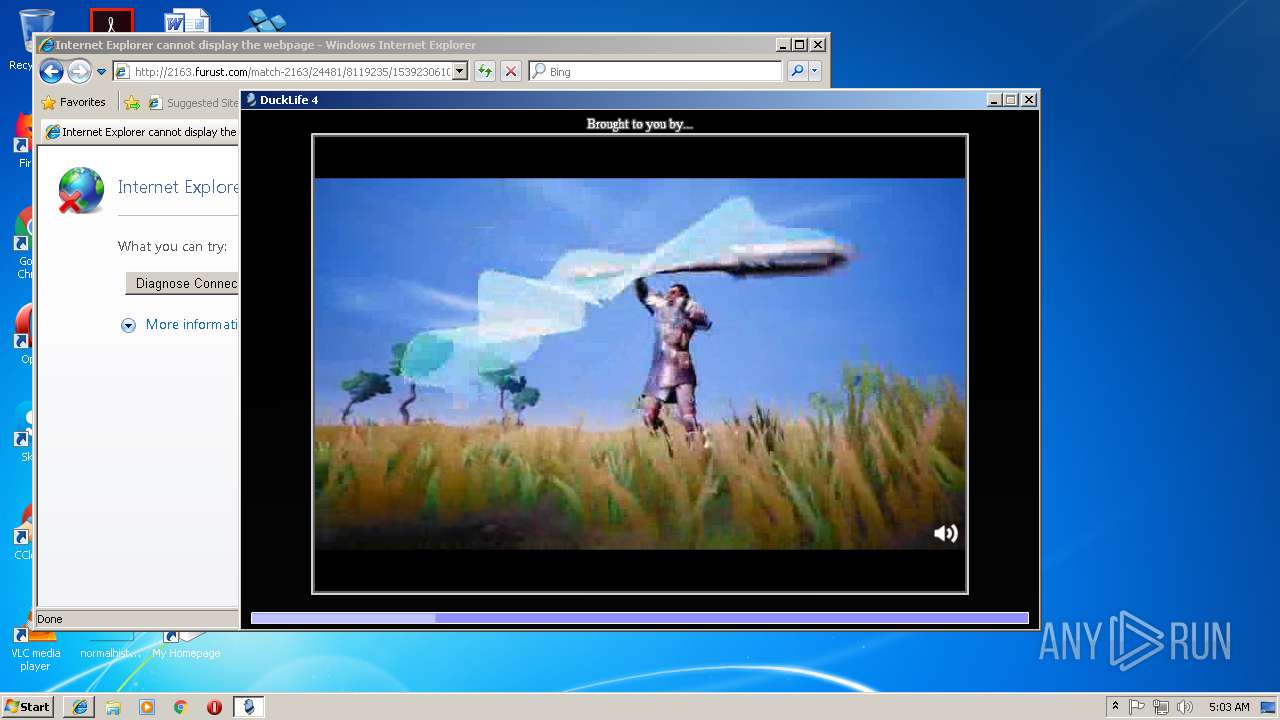Image resolution: width=1280 pixels, height=720 pixels.
Task: Click the 'What you can try:' text
Action: pyautogui.click(x=172, y=246)
